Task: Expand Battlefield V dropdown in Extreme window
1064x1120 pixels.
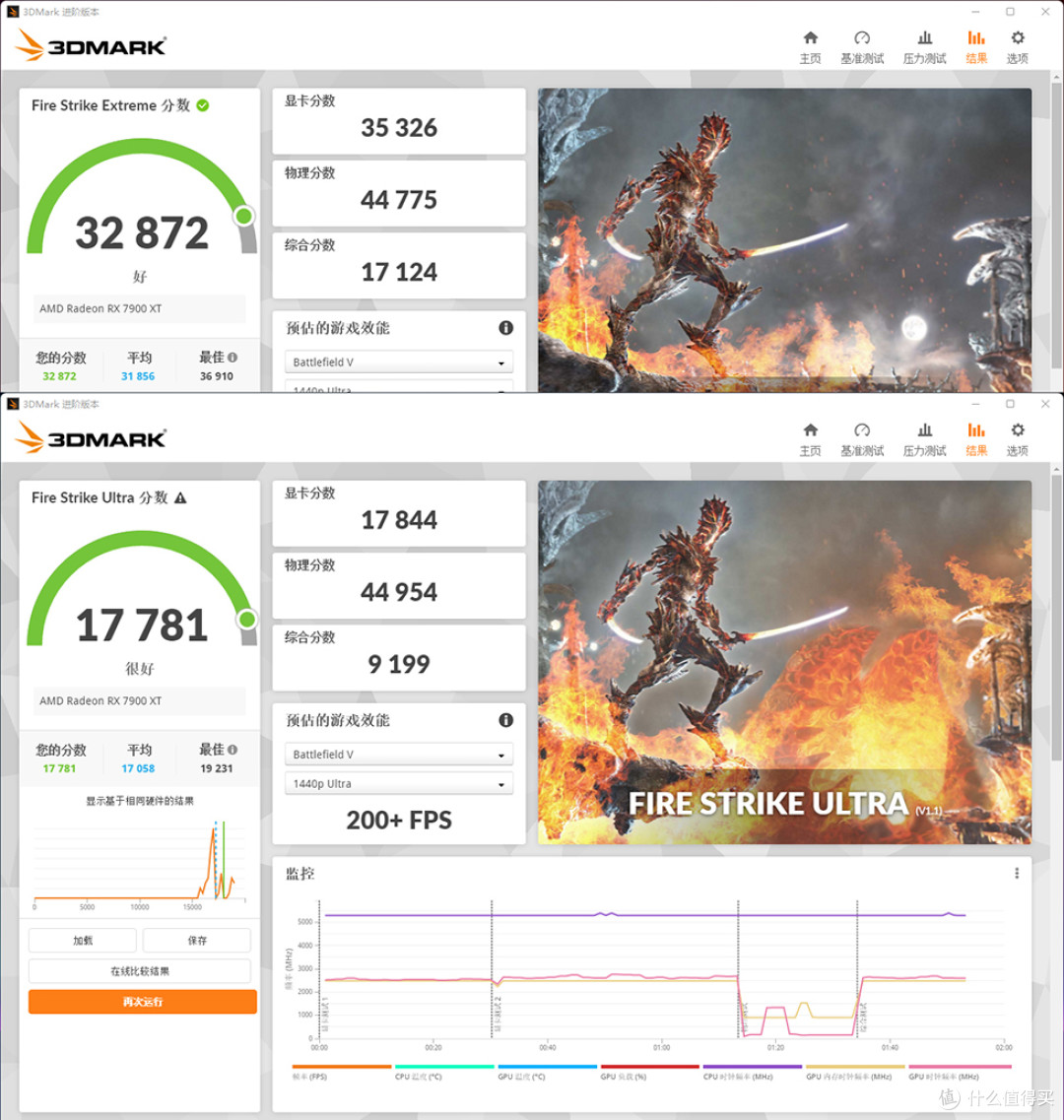Action: tap(399, 362)
